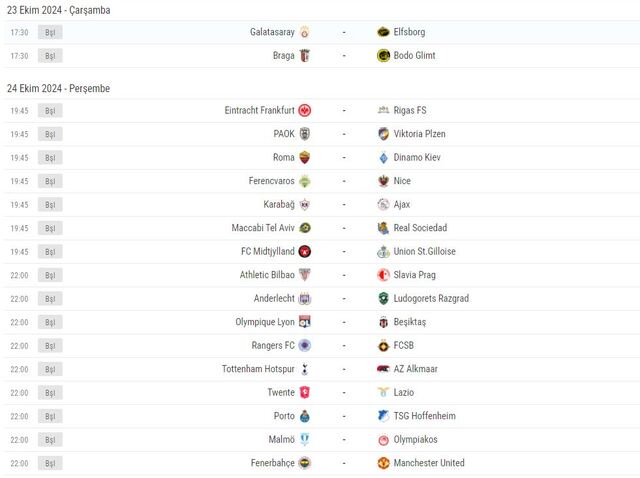Click the 24 Ekim 2024 Perşembe date header

point(58,89)
